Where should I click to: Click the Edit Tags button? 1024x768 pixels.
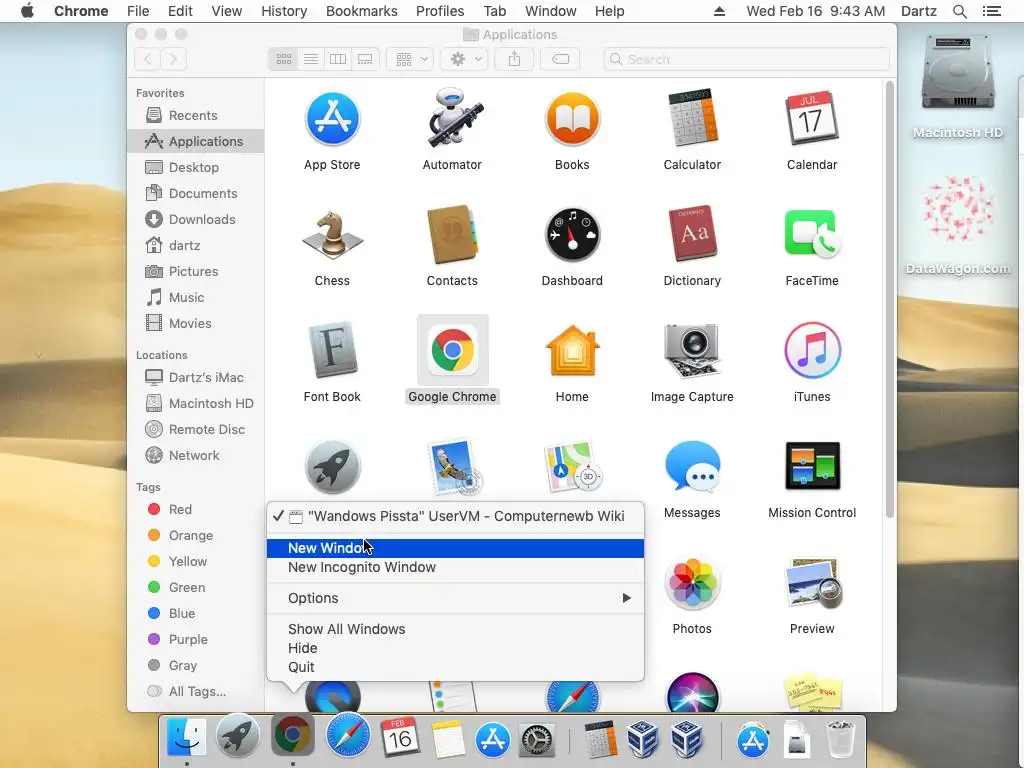560,59
